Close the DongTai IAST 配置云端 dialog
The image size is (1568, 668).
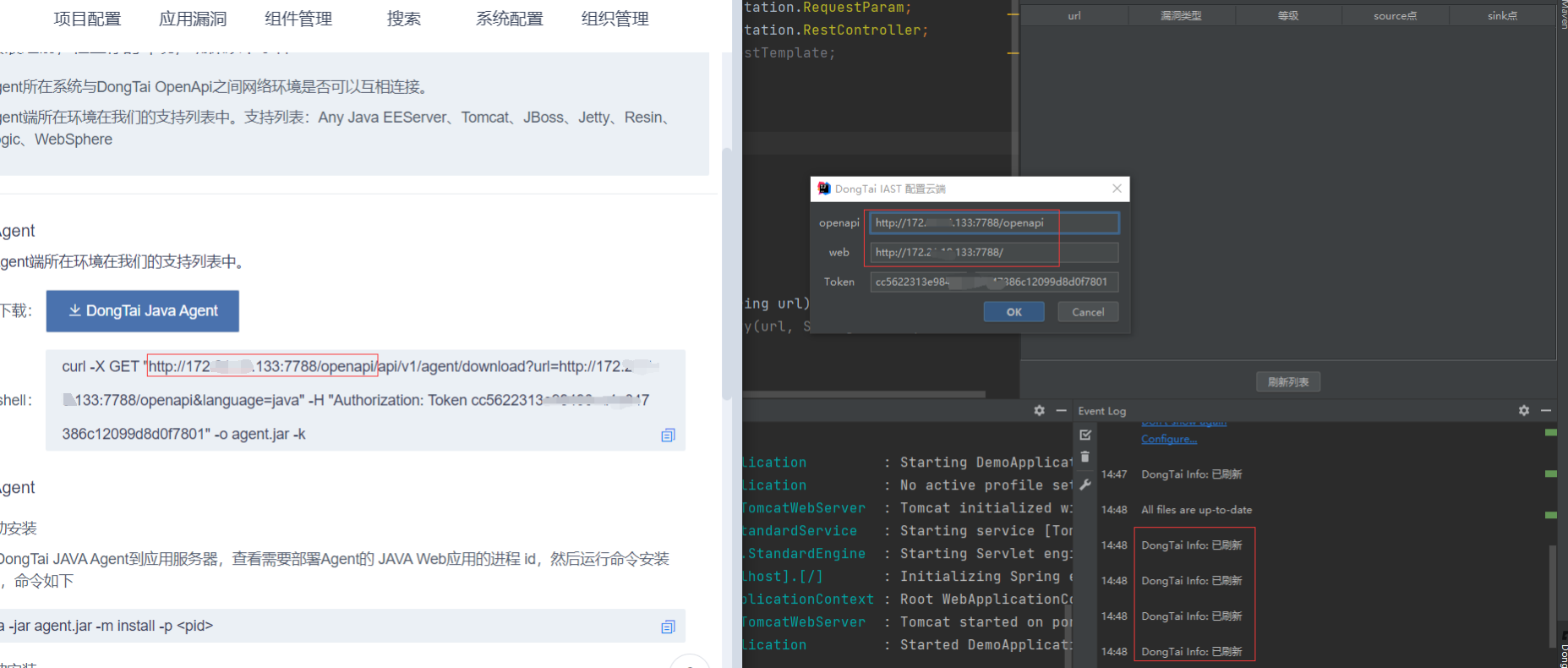coord(1117,189)
